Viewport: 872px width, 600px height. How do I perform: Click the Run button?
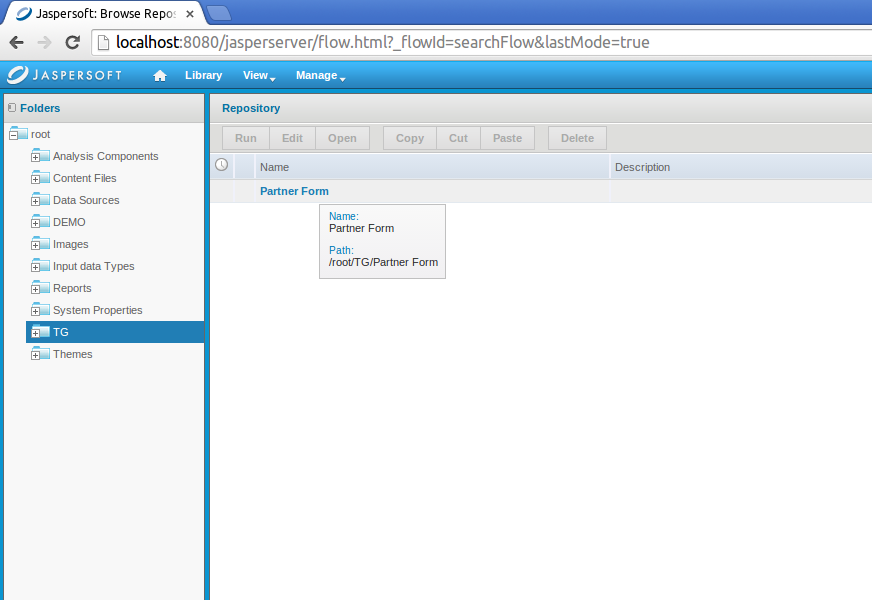coord(245,137)
